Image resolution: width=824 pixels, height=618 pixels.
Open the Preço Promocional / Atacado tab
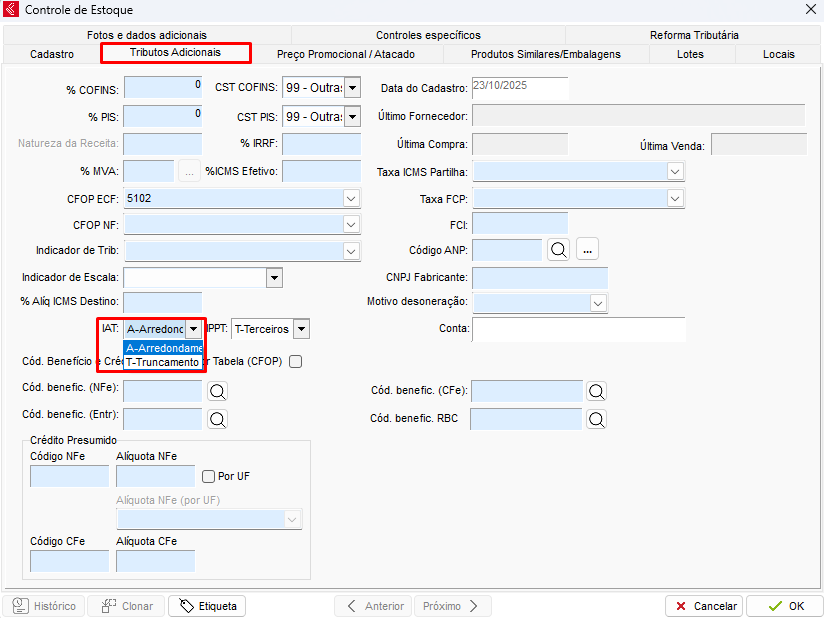[x=345, y=54]
